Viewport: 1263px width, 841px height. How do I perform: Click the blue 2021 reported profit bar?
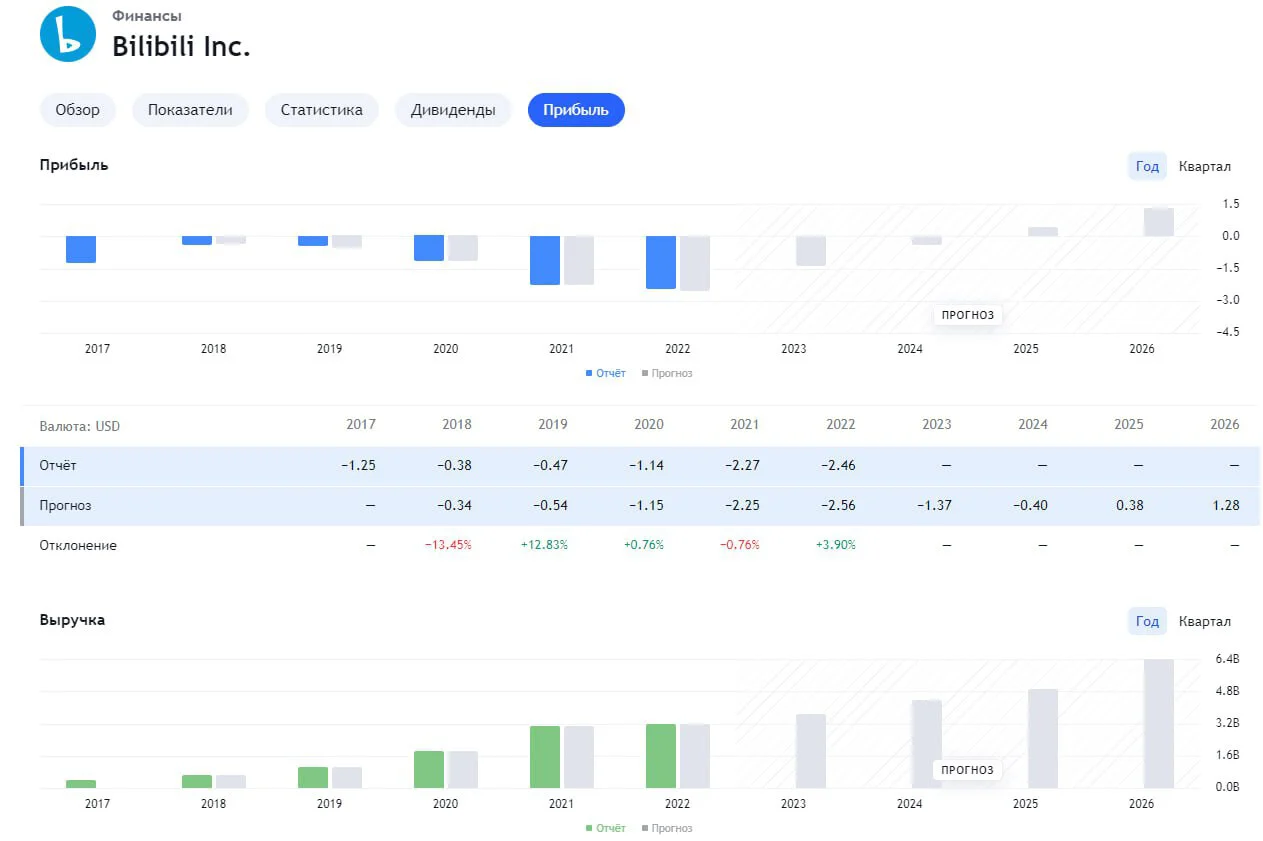[545, 260]
